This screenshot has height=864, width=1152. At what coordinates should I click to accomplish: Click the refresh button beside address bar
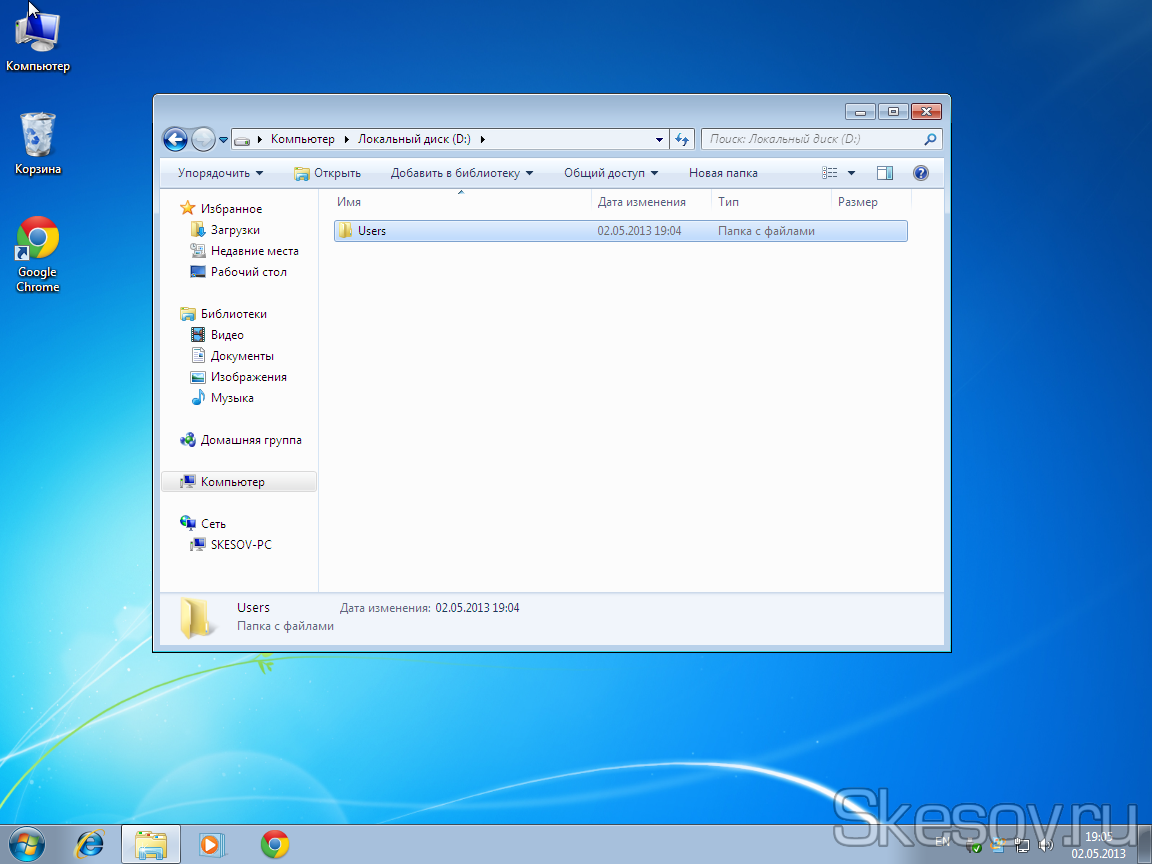(682, 140)
